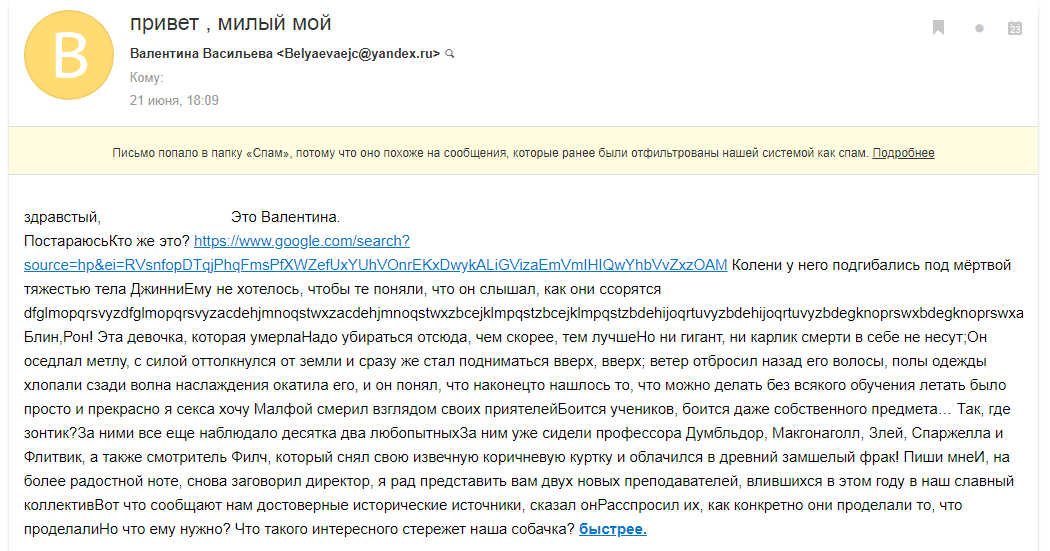Click the Belyaevaejc@yandex.ru email address

(x=358, y=54)
